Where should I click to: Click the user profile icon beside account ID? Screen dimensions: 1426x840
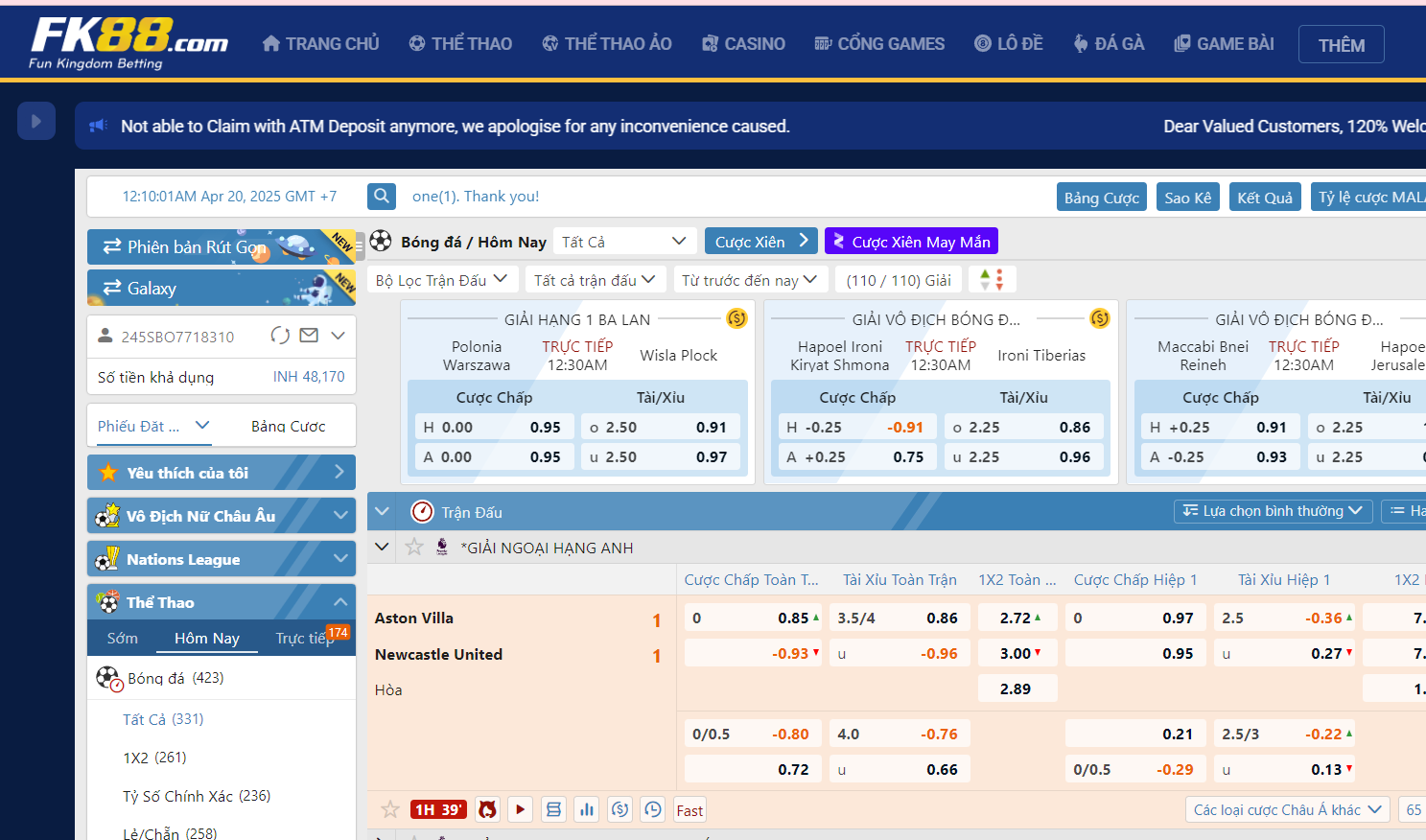[105, 336]
